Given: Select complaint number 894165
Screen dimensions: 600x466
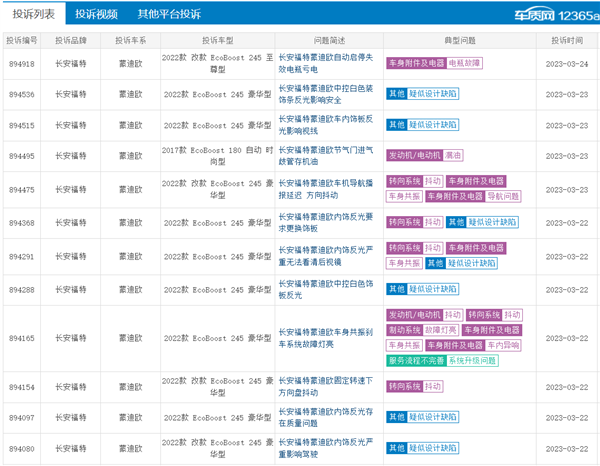Looking at the screenshot, I should [x=22, y=339].
